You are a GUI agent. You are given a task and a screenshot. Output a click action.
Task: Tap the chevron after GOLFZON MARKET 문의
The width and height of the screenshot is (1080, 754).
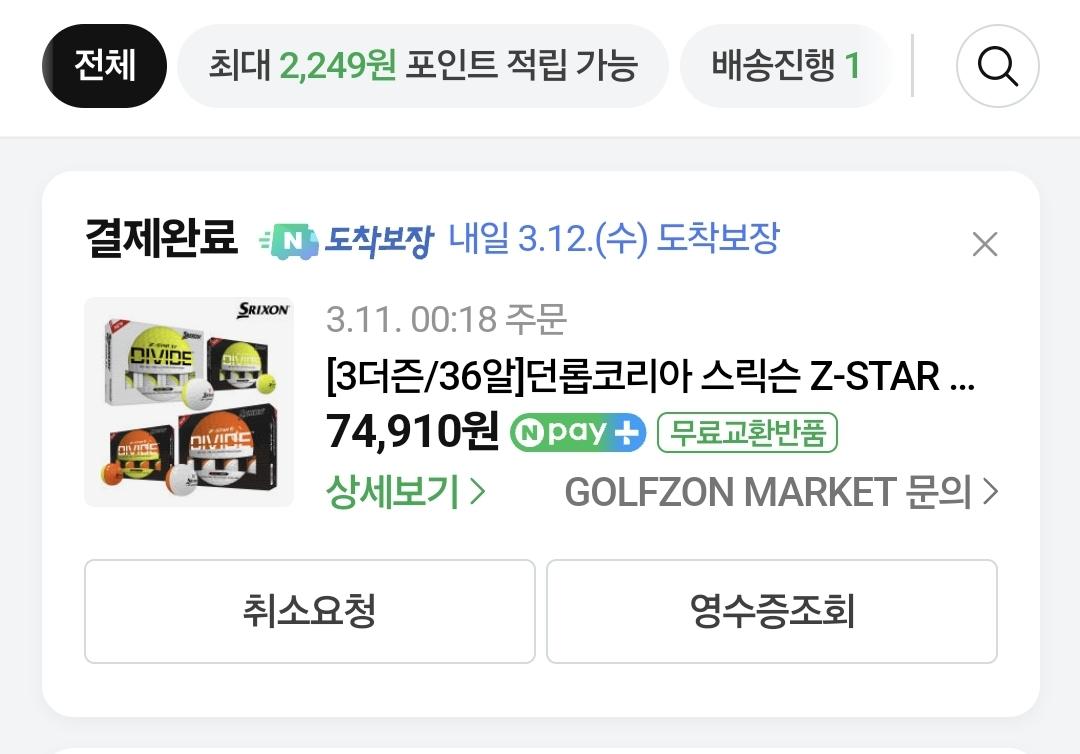990,492
